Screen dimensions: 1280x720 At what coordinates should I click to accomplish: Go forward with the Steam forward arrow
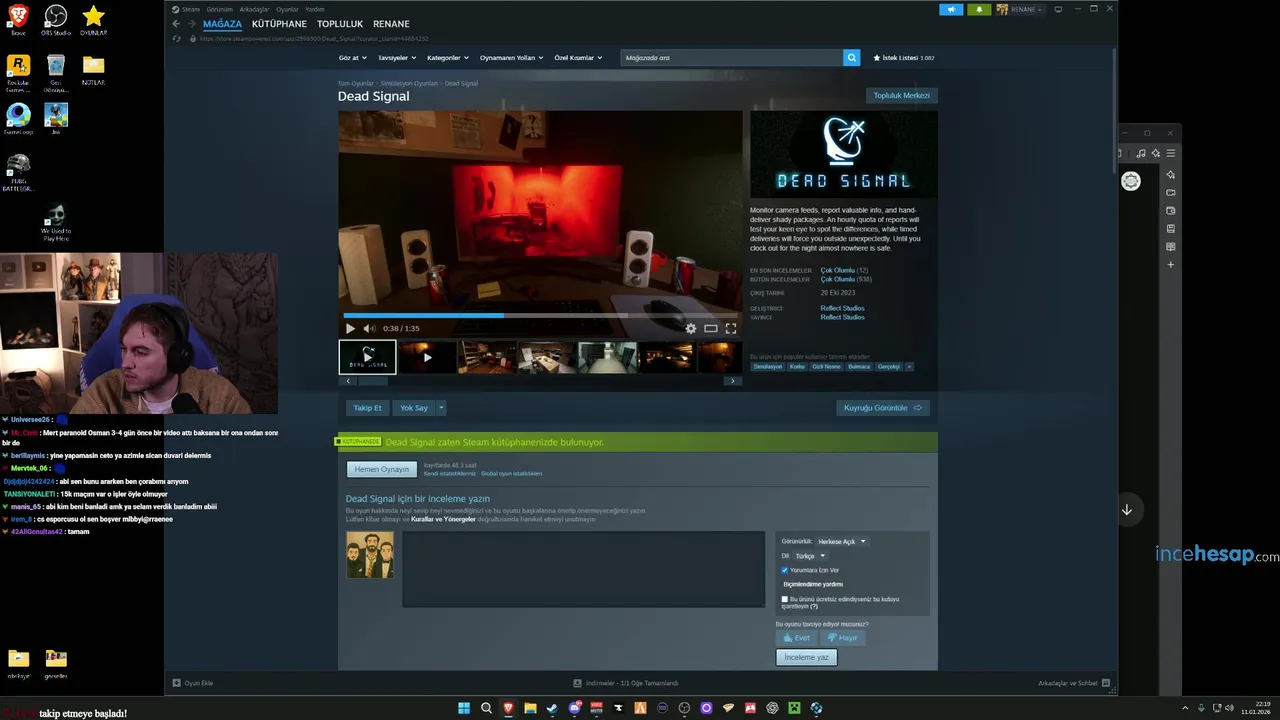191,24
